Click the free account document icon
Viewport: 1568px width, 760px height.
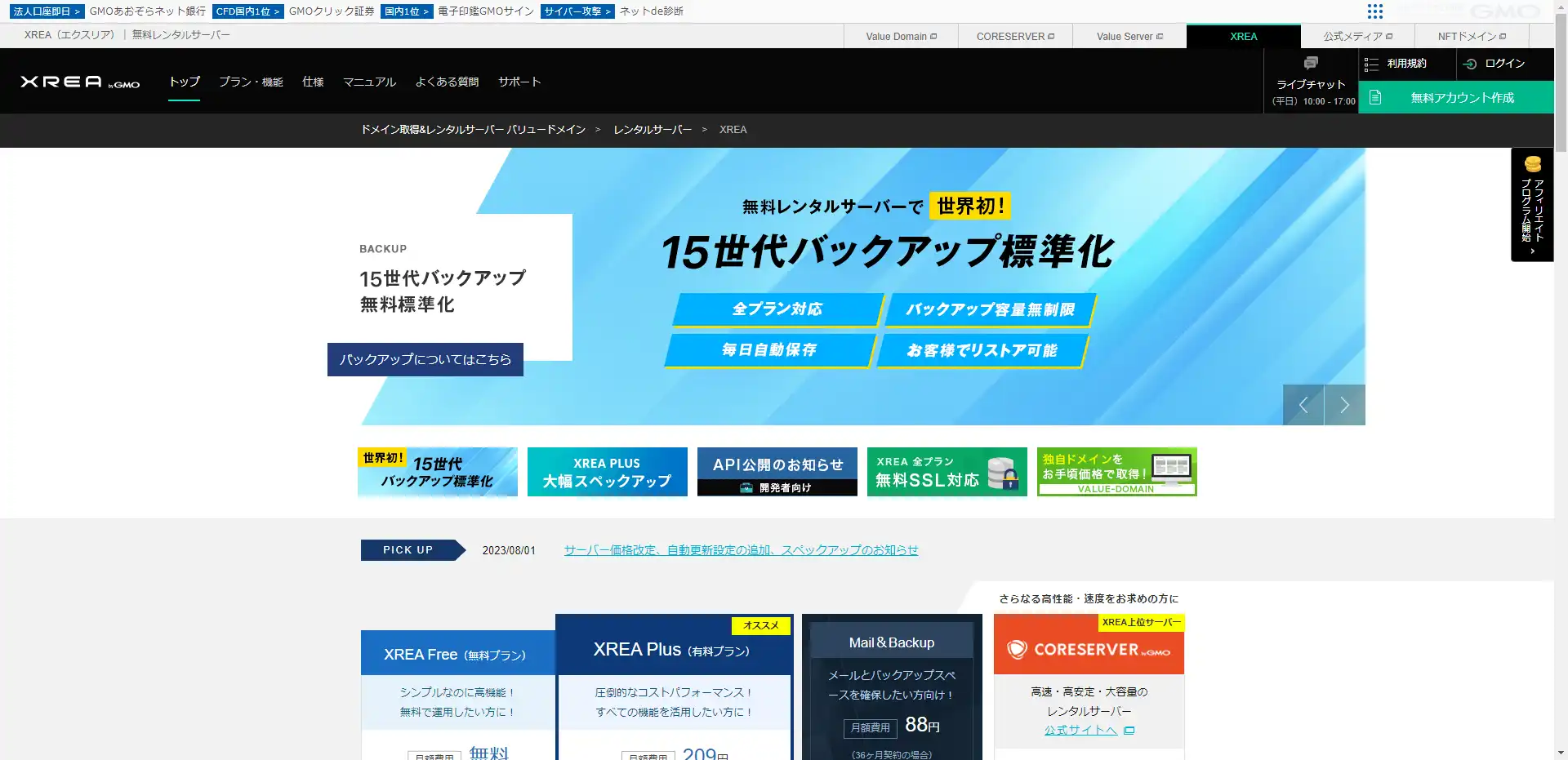pos(1375,97)
